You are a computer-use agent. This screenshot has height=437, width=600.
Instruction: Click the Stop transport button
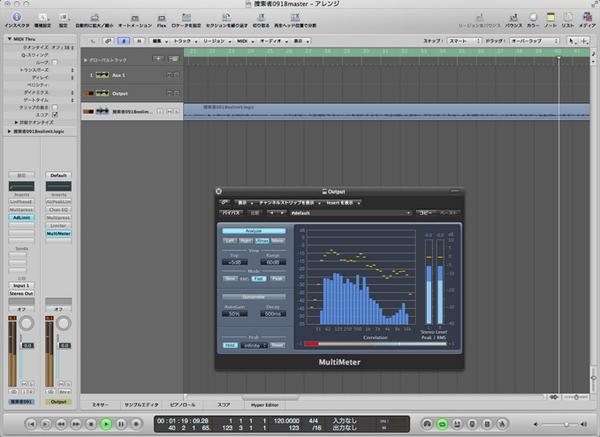pos(91,424)
